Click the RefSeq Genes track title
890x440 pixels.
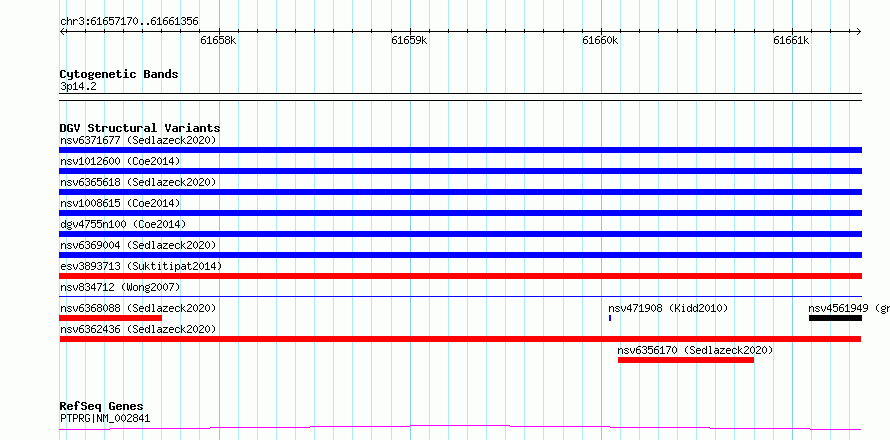tap(101, 406)
